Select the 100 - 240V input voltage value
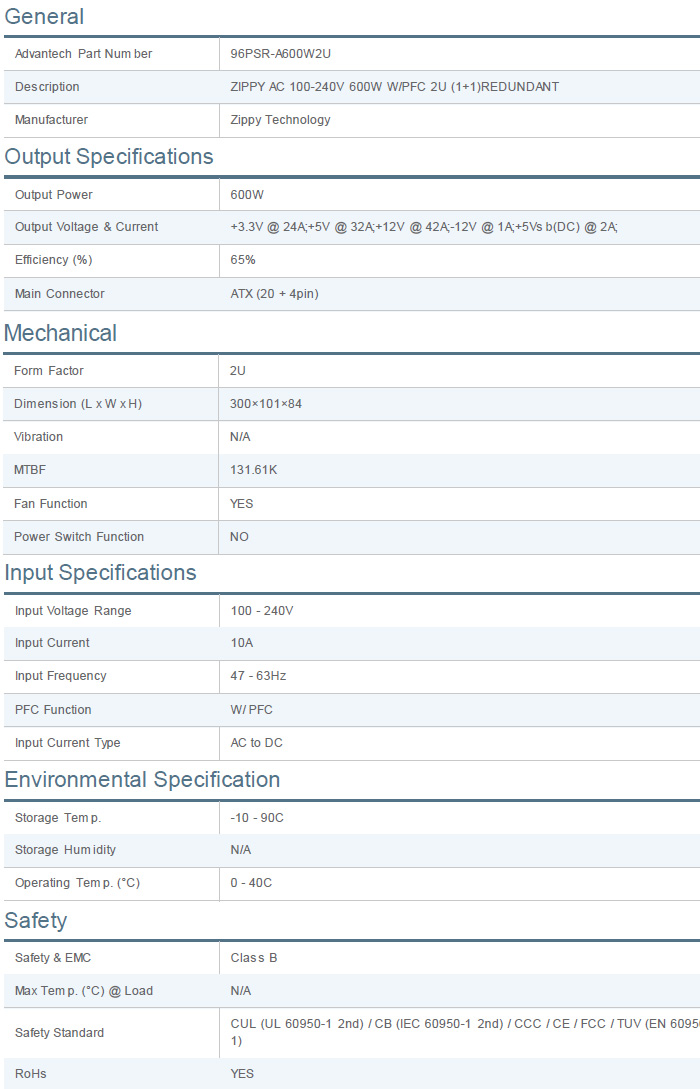 (262, 611)
